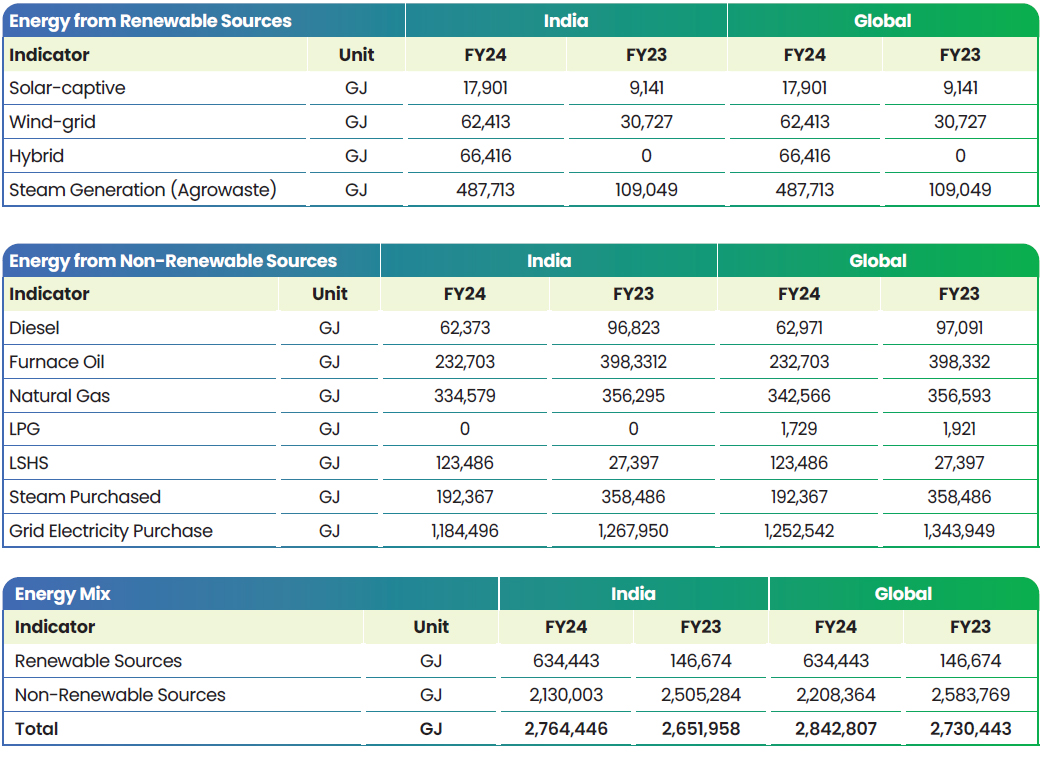Click 'Global' header in the Energy Mix table
Screen dimensions: 1045x765
[x=903, y=594]
